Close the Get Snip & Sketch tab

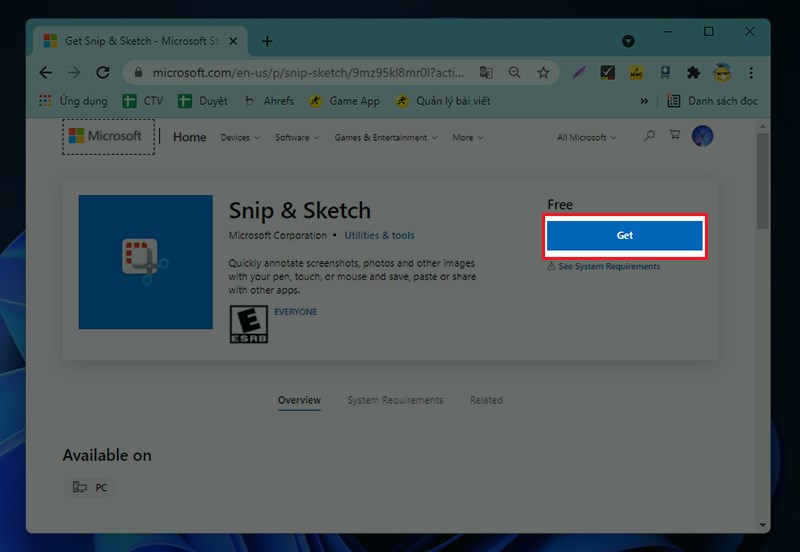click(x=233, y=41)
